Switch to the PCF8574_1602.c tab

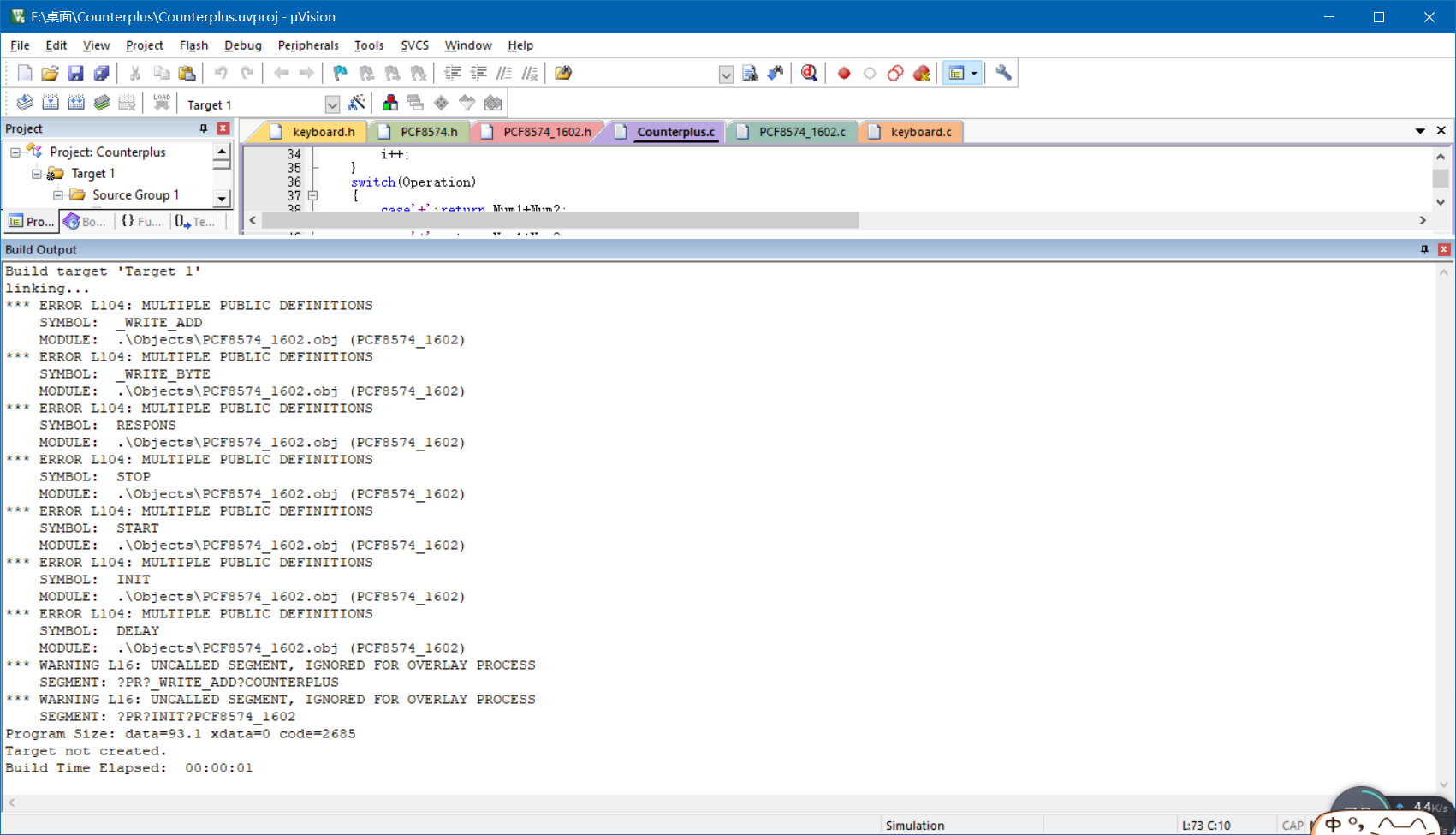pos(793,132)
